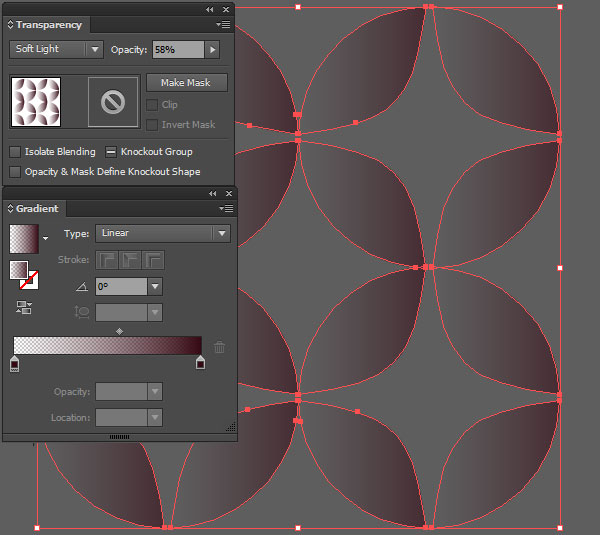This screenshot has width=600, height=535.
Task: Collapse the Gradient panel with double arrows
Action: pos(211,193)
